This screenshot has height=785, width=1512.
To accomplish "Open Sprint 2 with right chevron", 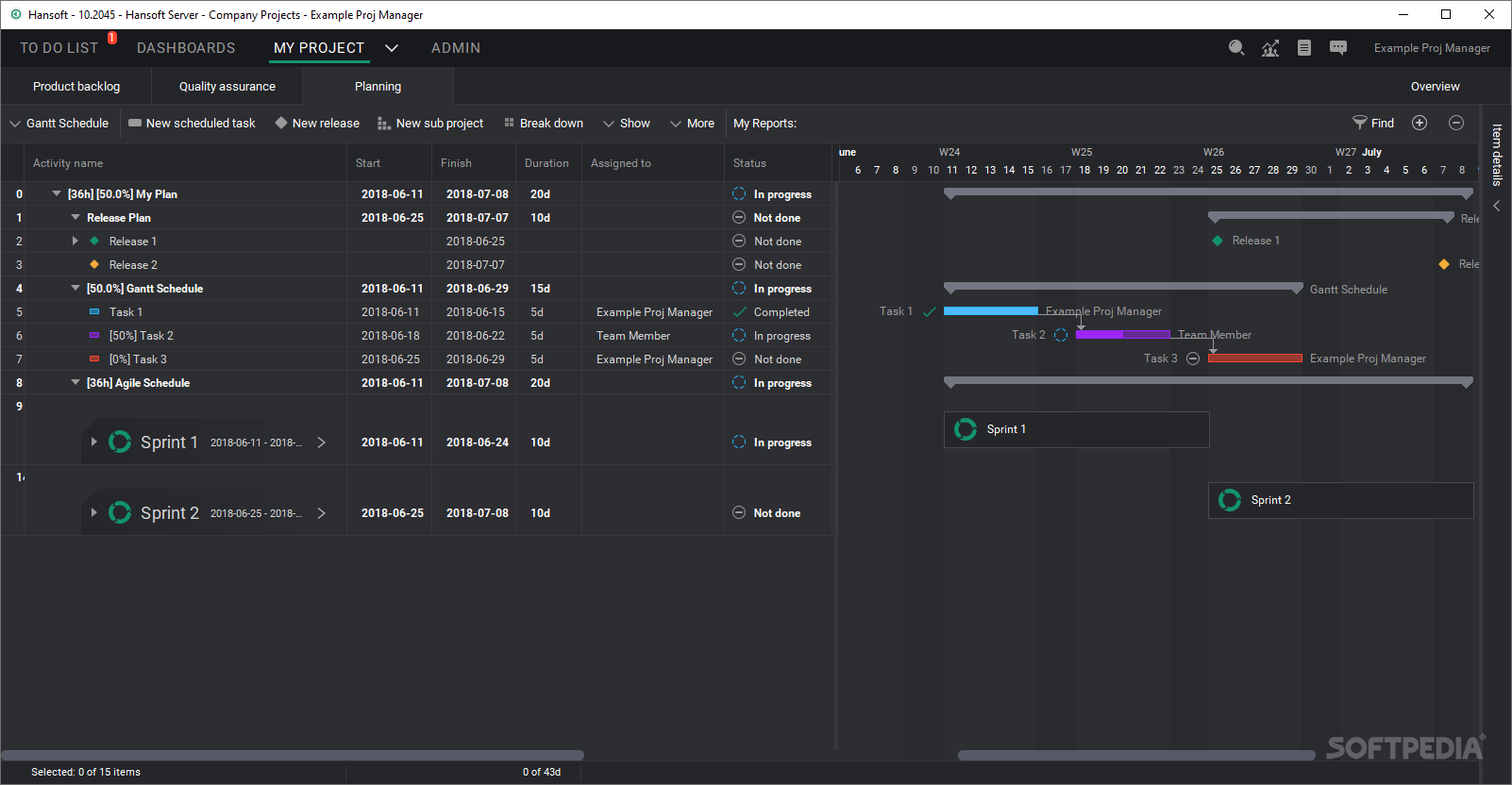I will [x=322, y=512].
